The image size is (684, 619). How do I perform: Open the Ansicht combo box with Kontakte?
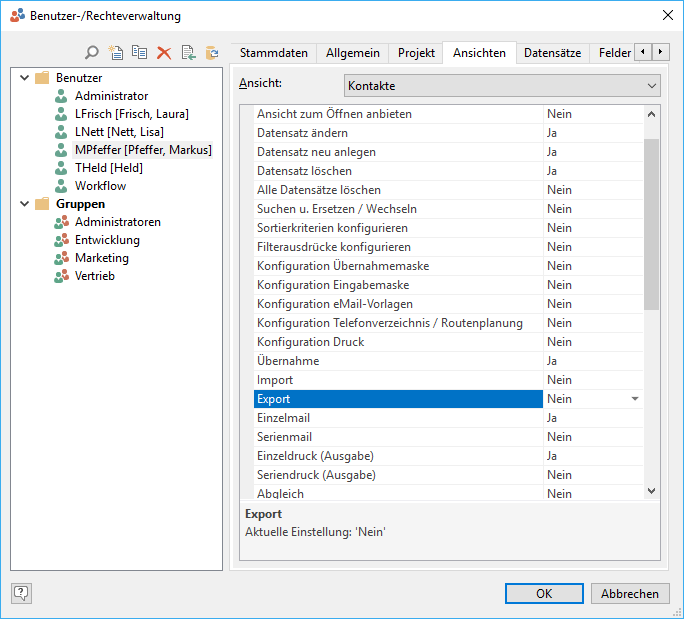(502, 86)
